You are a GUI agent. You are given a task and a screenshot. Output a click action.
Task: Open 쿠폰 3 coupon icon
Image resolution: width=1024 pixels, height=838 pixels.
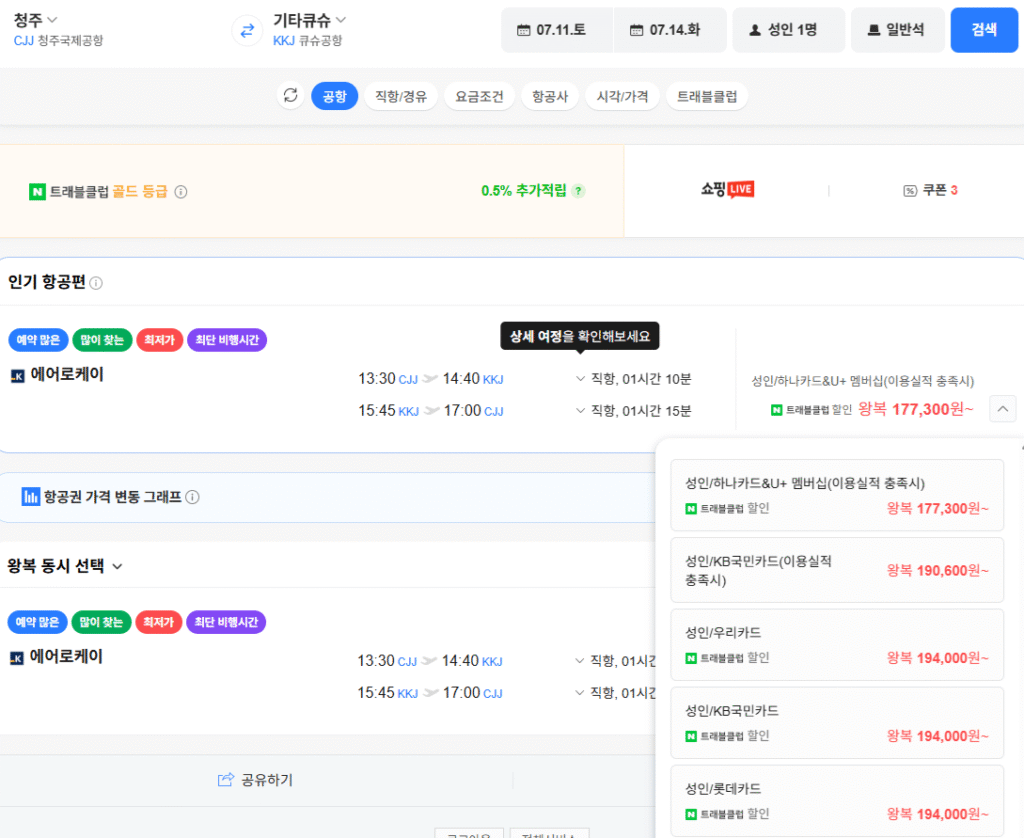(x=910, y=191)
